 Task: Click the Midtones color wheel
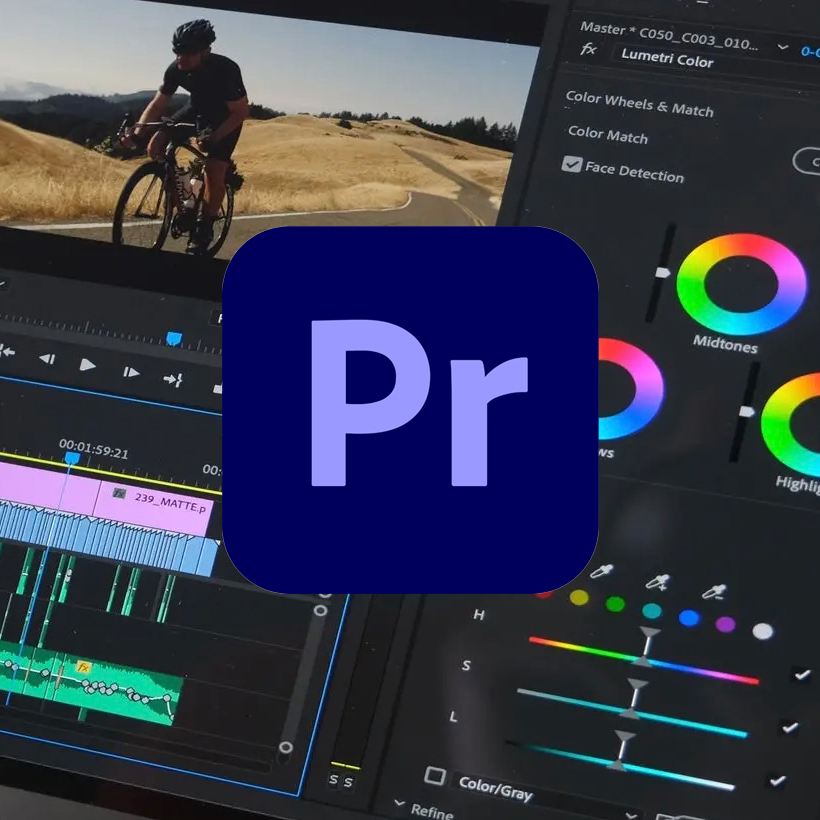pyautogui.click(x=741, y=284)
